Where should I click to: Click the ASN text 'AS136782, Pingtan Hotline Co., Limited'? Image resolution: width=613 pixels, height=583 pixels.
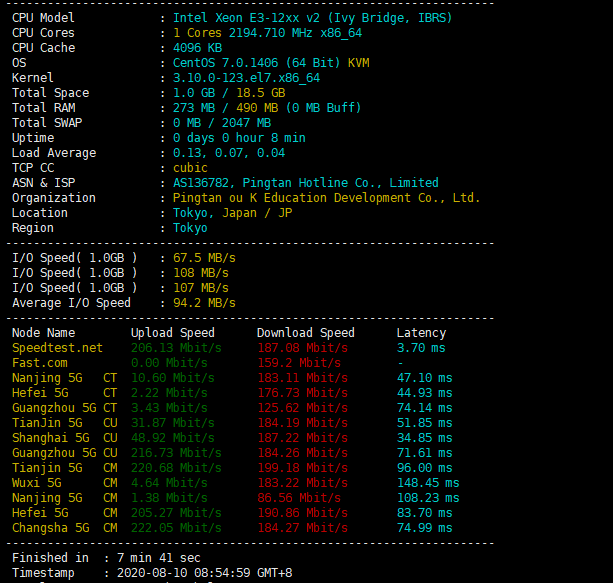(x=306, y=183)
